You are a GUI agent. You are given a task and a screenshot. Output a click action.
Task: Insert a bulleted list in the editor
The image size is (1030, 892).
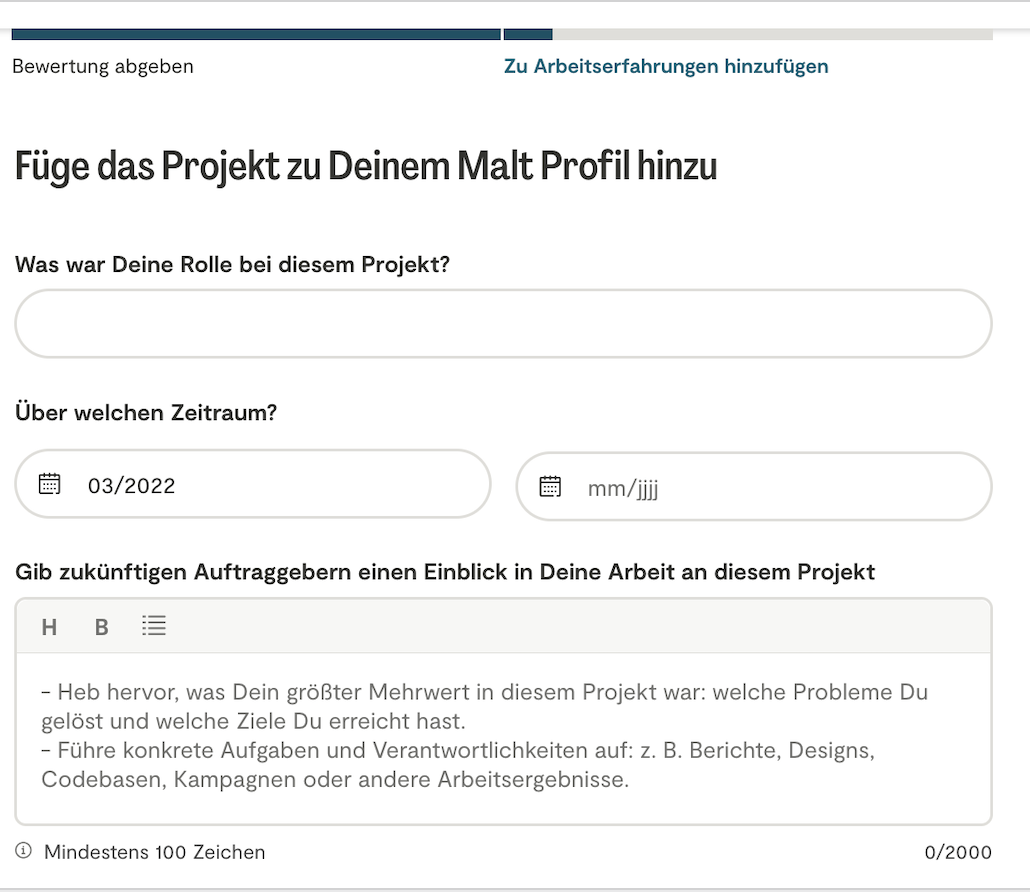click(x=154, y=626)
